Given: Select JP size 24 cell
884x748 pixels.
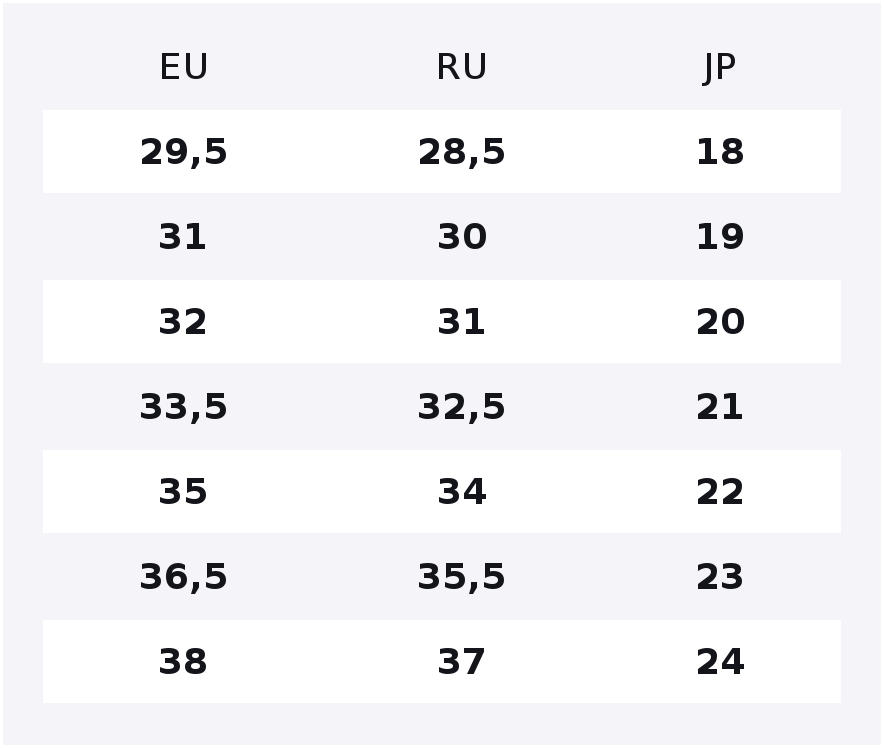Looking at the screenshot, I should pyautogui.click(x=721, y=662).
